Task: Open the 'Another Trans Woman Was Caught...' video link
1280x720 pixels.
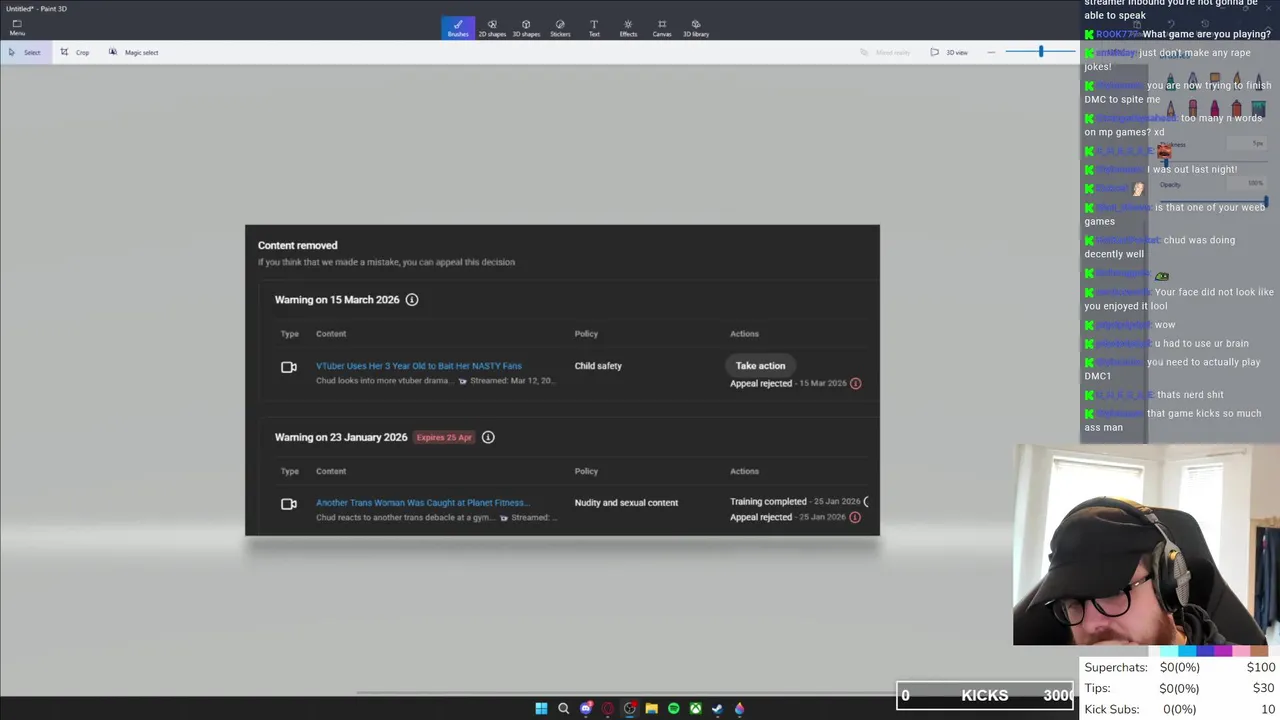Action: (x=423, y=503)
